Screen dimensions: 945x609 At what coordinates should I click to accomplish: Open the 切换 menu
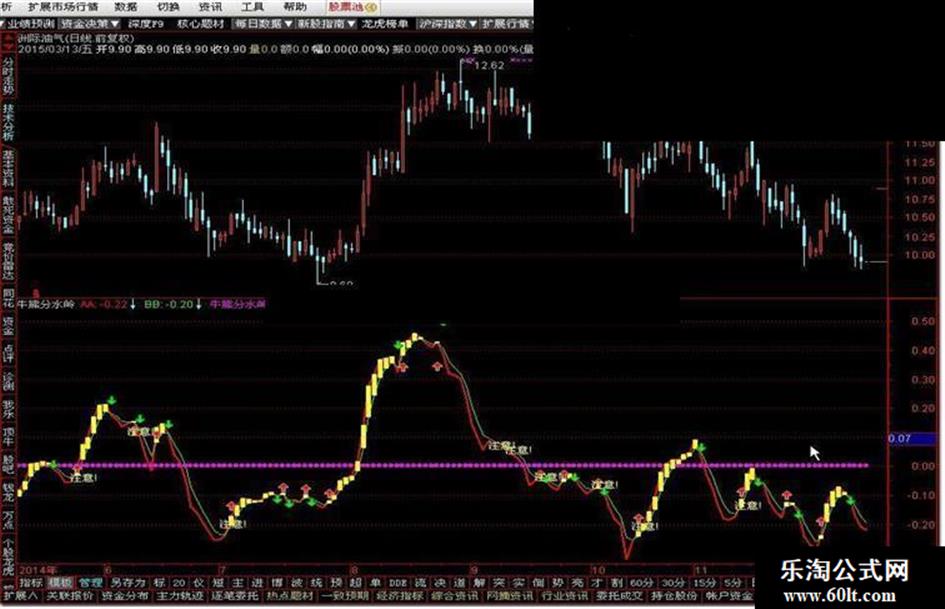(168, 7)
